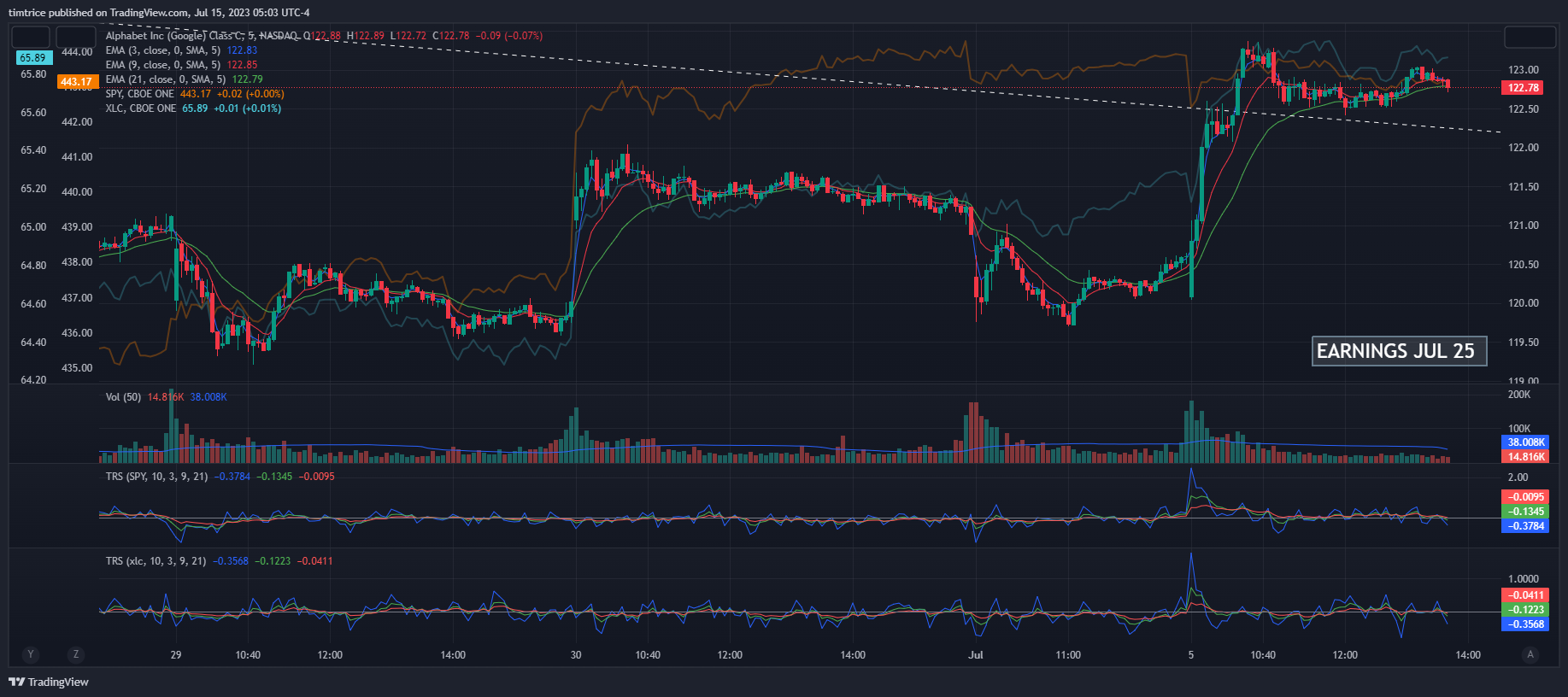The height and width of the screenshot is (697, 1568).
Task: Select the EMA (21, close, 0, SMA, 5) legend
Action: click(x=165, y=79)
